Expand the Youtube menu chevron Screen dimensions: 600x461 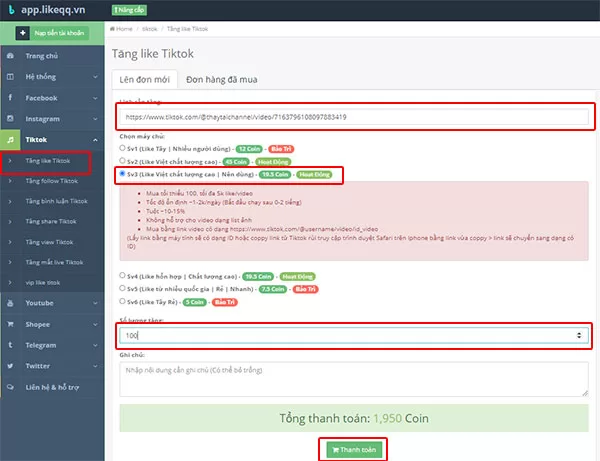coord(95,303)
